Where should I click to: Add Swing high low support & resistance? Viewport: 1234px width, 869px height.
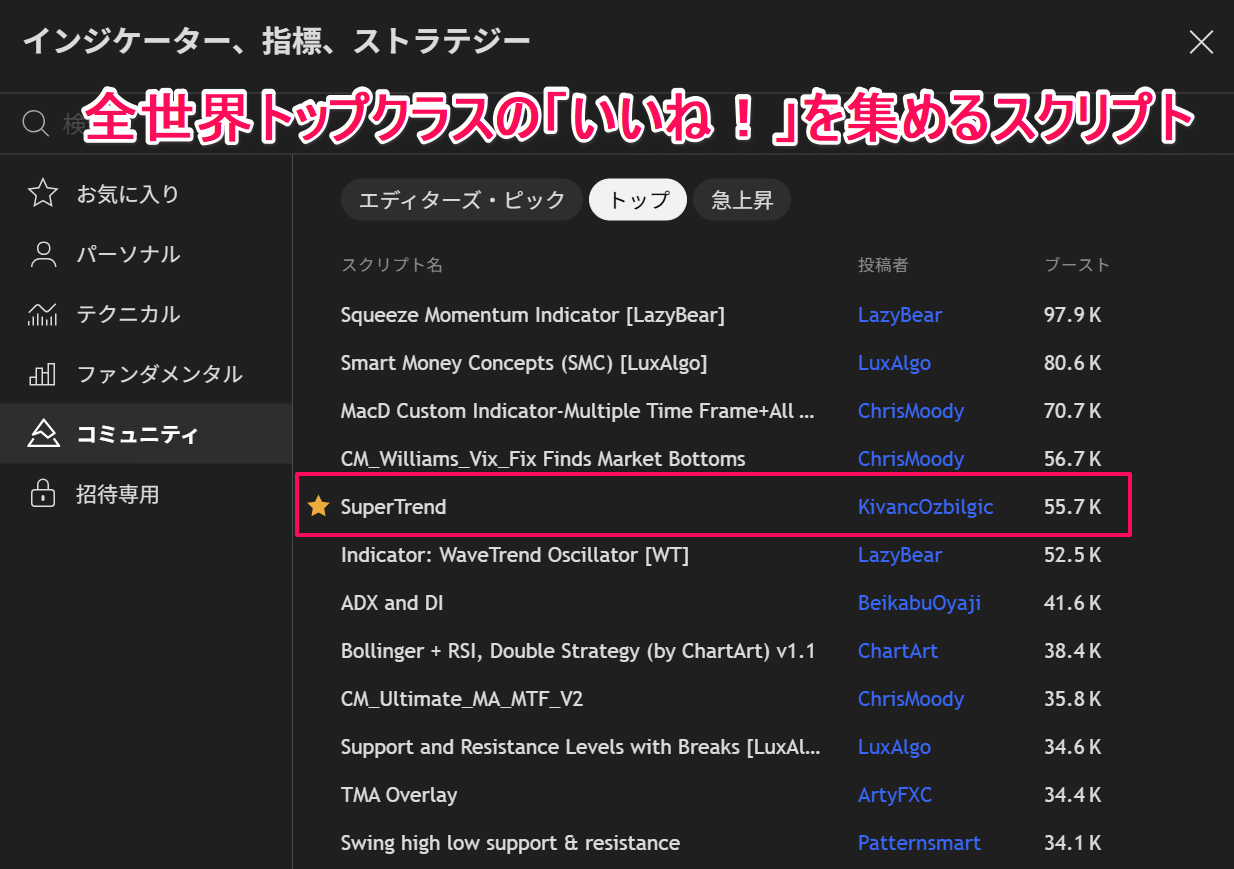pos(510,843)
